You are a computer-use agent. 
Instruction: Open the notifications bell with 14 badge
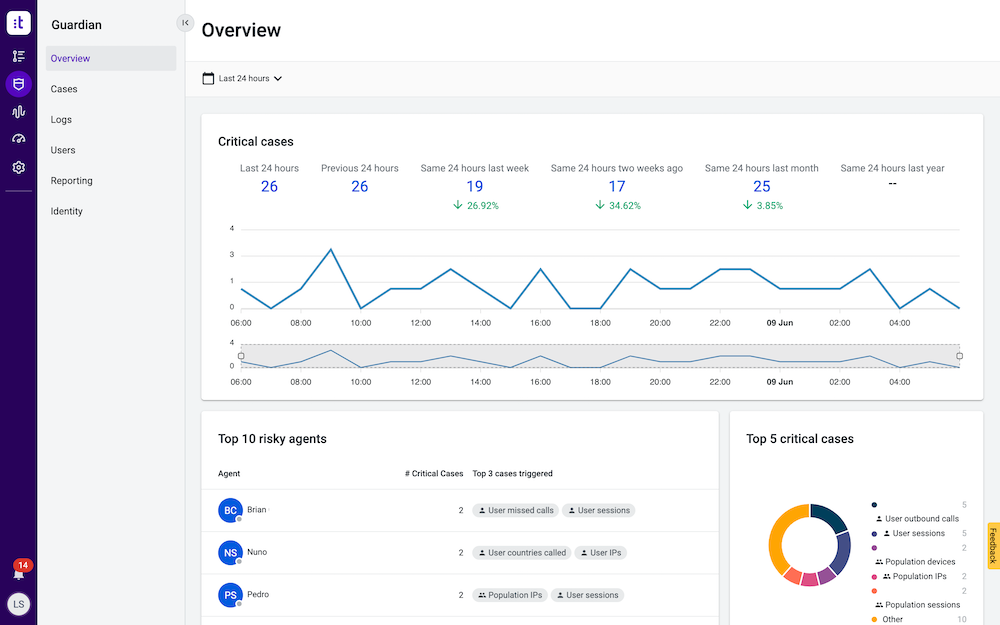pos(18,572)
